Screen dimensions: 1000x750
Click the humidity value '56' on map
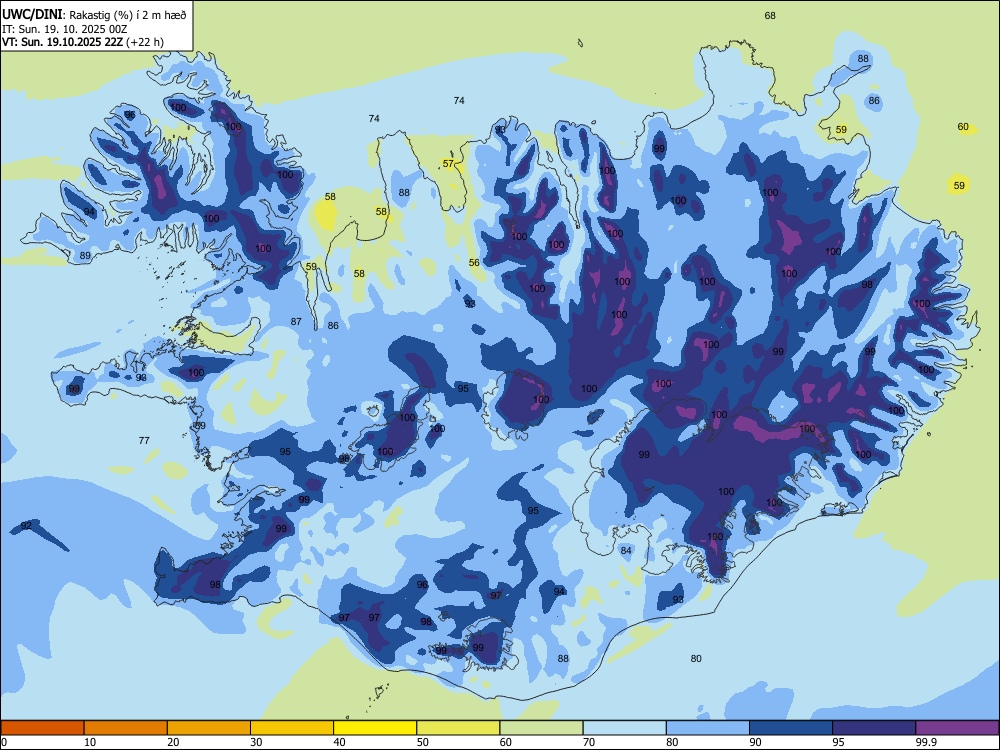(474, 263)
